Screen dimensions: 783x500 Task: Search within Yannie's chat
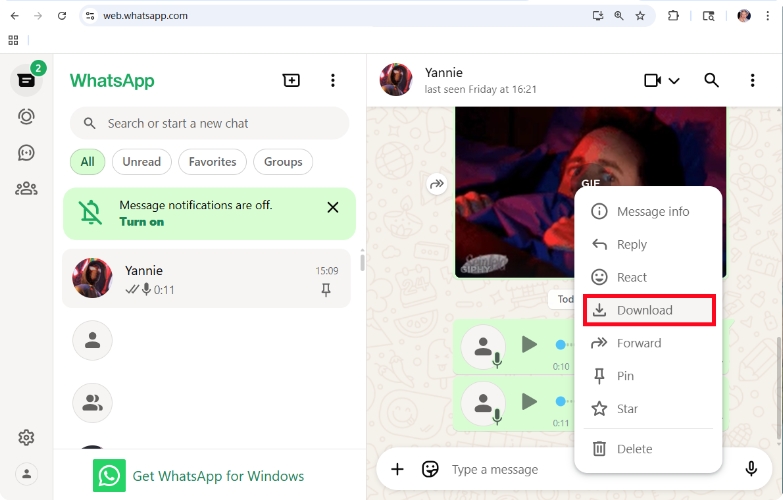tap(711, 80)
